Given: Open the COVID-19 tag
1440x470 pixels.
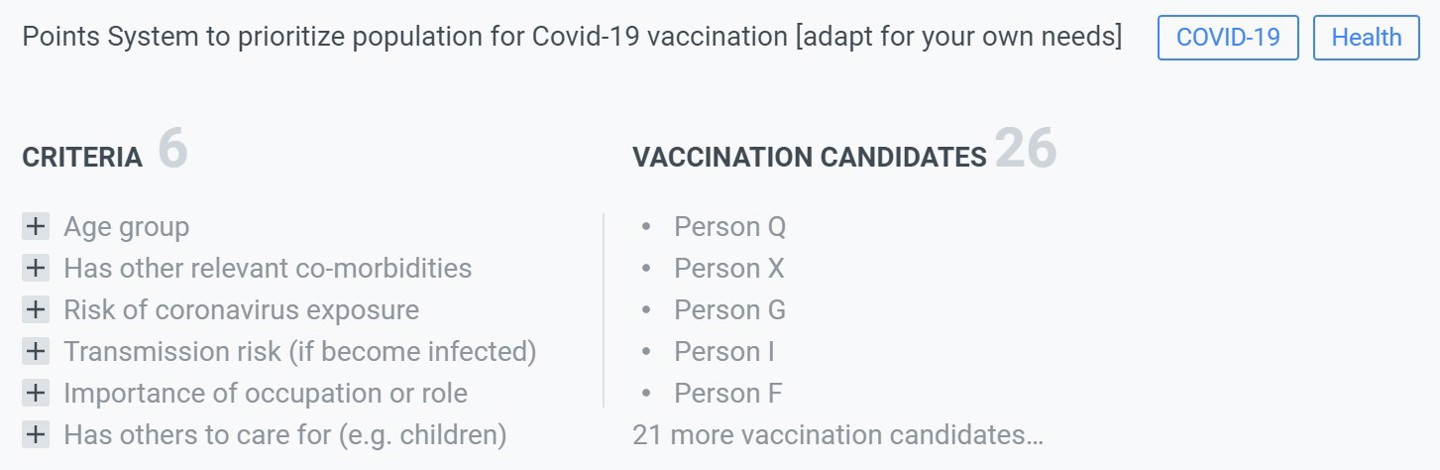Looking at the screenshot, I should [x=1227, y=38].
